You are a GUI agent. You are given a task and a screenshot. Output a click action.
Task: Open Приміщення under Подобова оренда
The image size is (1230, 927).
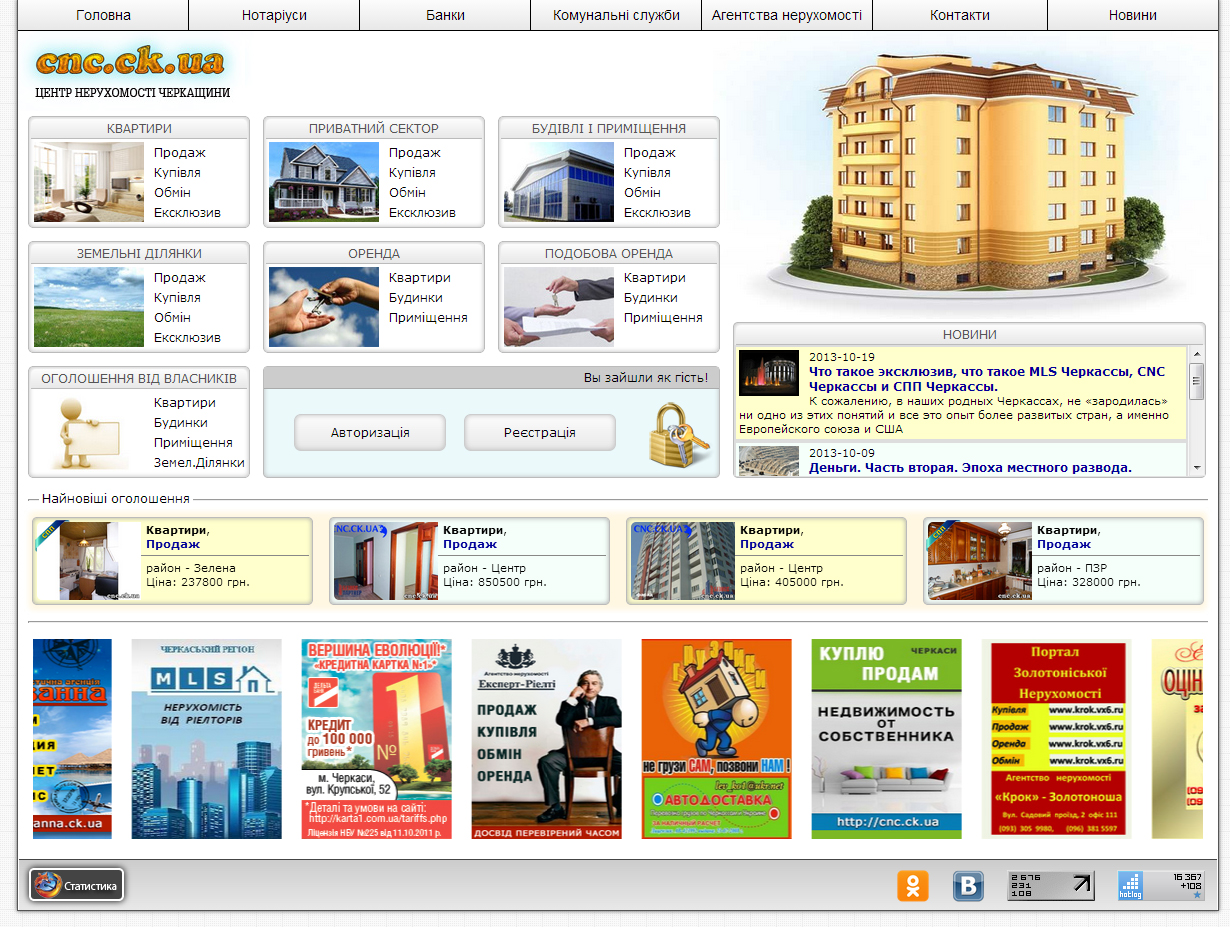pyautogui.click(x=663, y=318)
